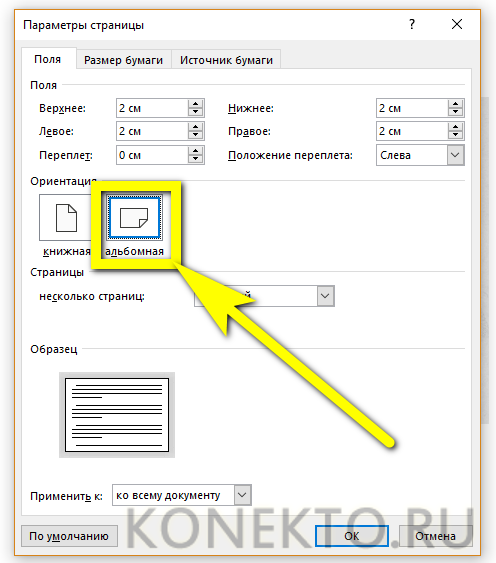Open the Применить к dropdown
Viewport: 496px width, 563px height.
(182, 495)
